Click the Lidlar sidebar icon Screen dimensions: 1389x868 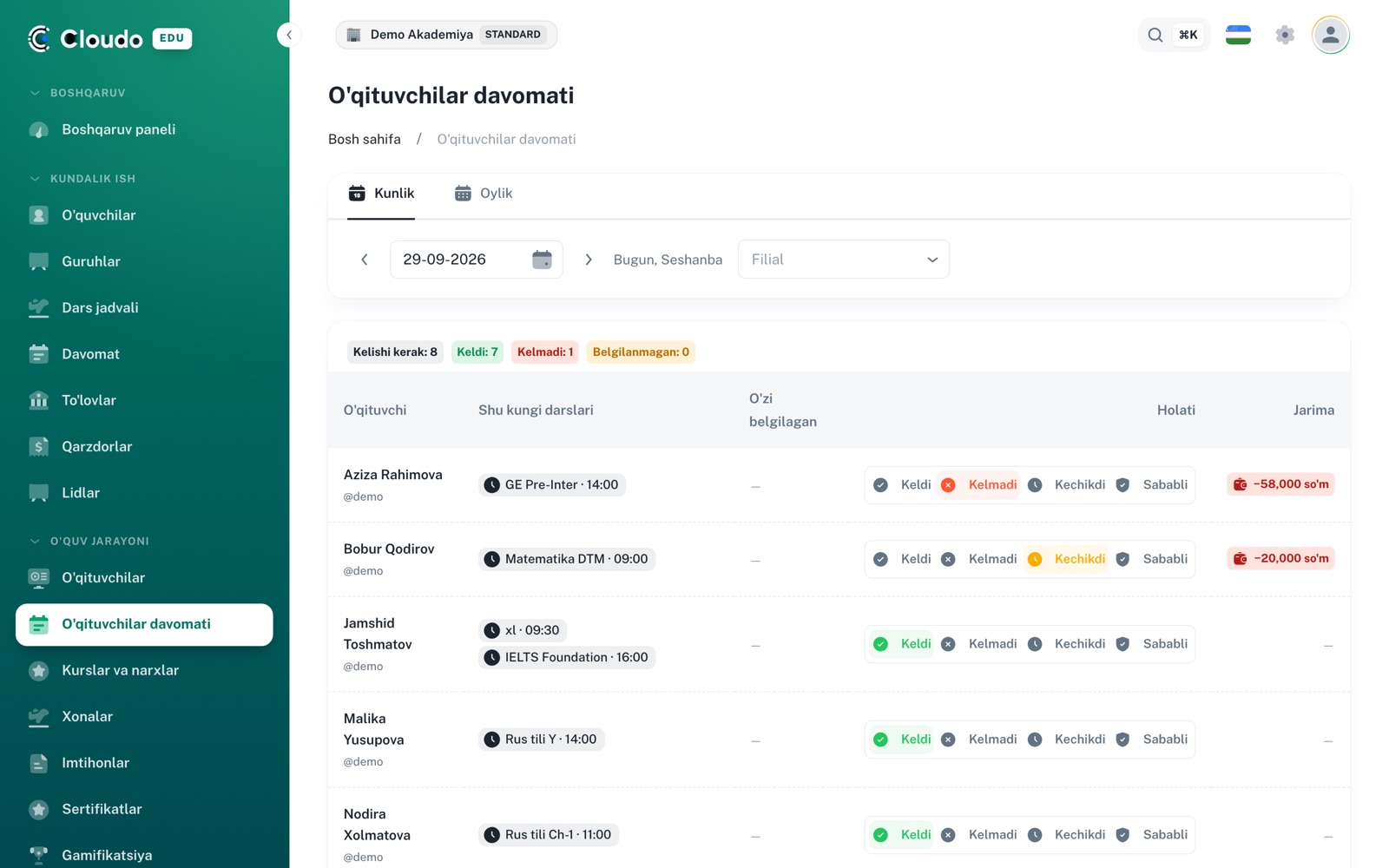[x=39, y=493]
